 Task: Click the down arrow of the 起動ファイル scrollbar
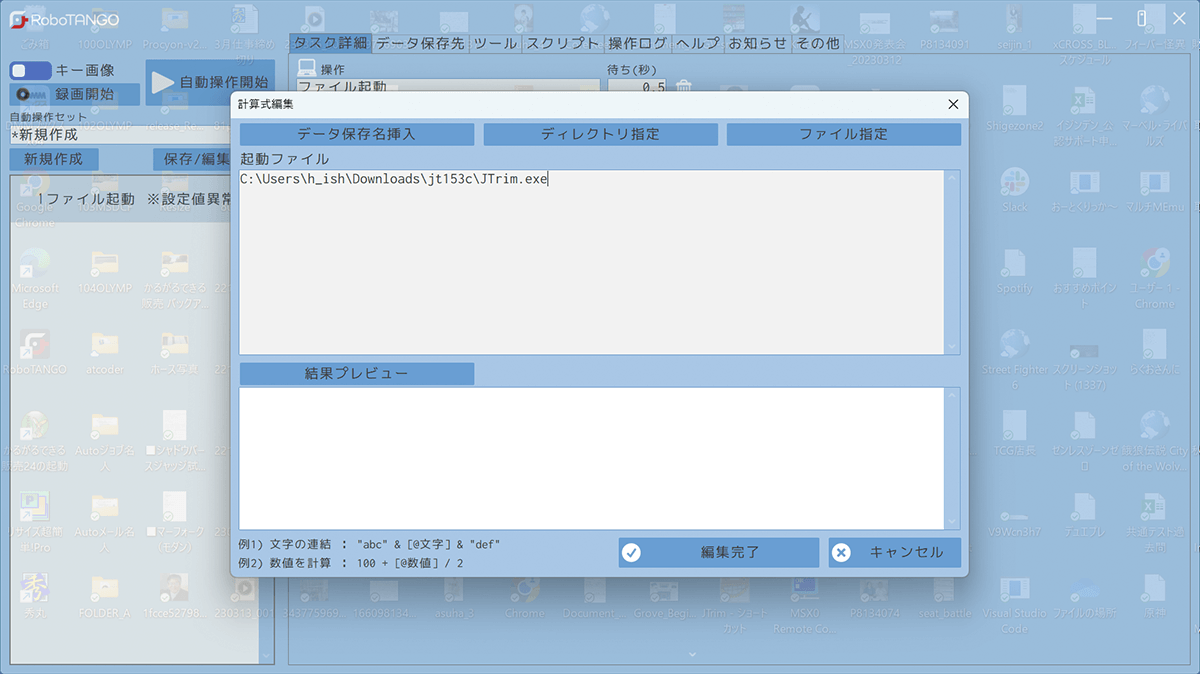coord(951,346)
